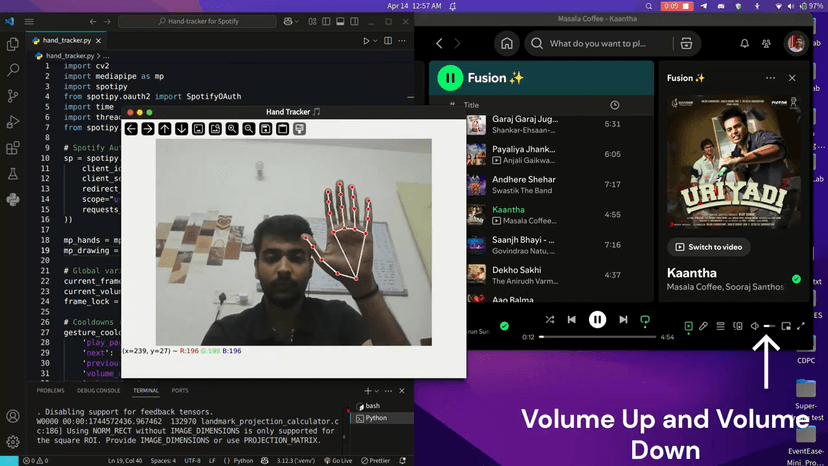Click the Spotify search input field
828x466 pixels.
(600, 44)
